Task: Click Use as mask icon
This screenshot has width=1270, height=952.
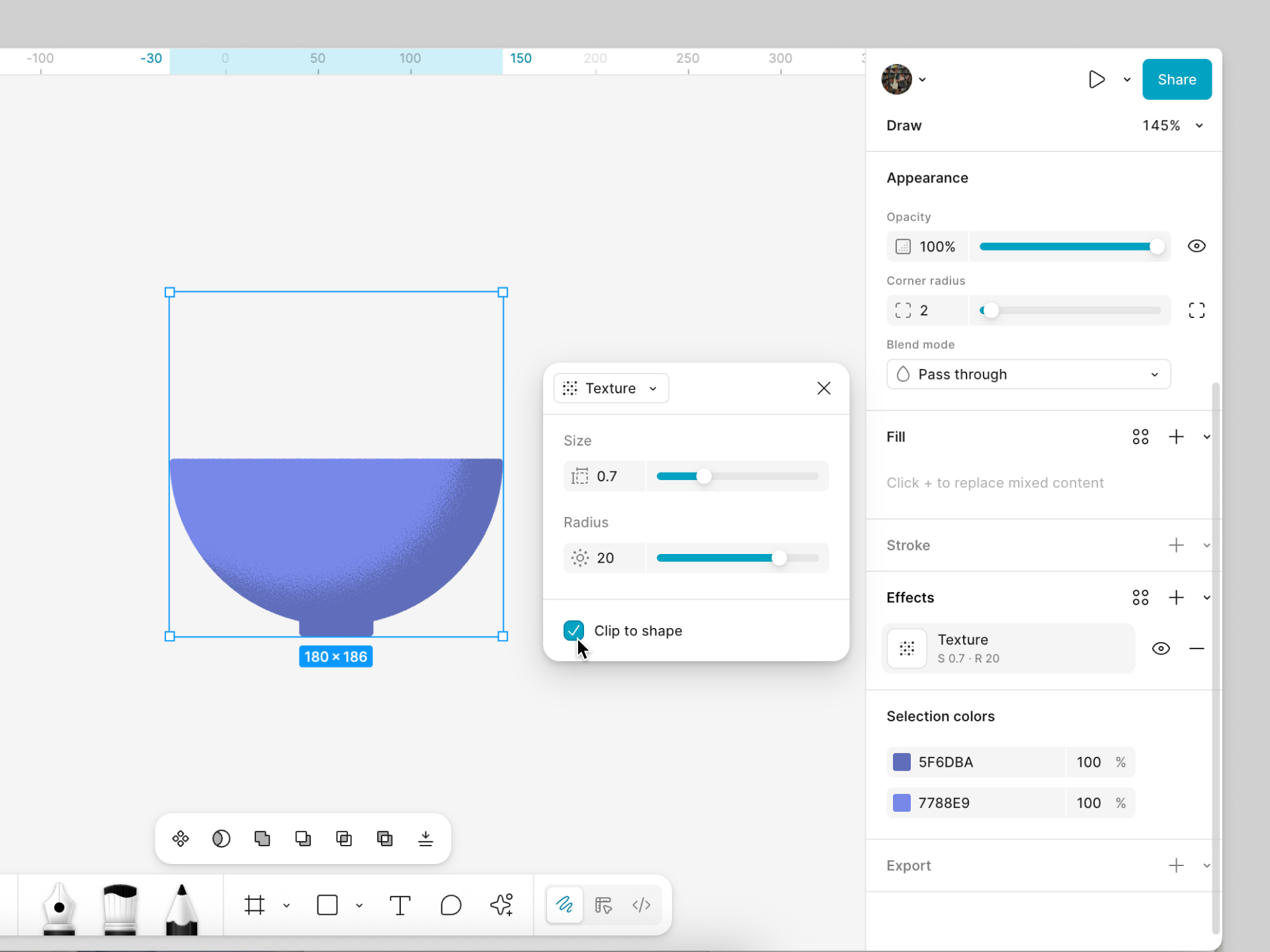Action: click(222, 839)
